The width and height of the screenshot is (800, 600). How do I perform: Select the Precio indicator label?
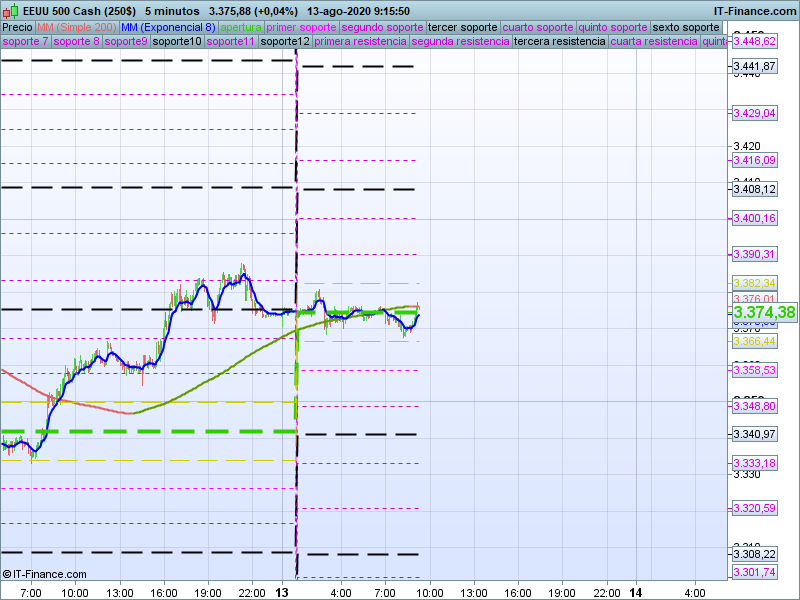pos(17,27)
